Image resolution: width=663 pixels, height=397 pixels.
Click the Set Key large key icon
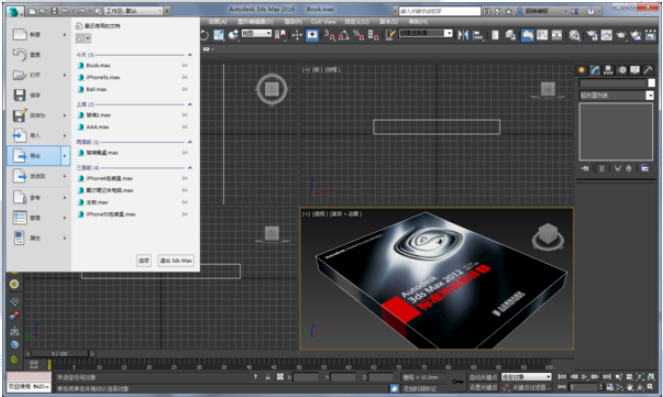click(457, 381)
